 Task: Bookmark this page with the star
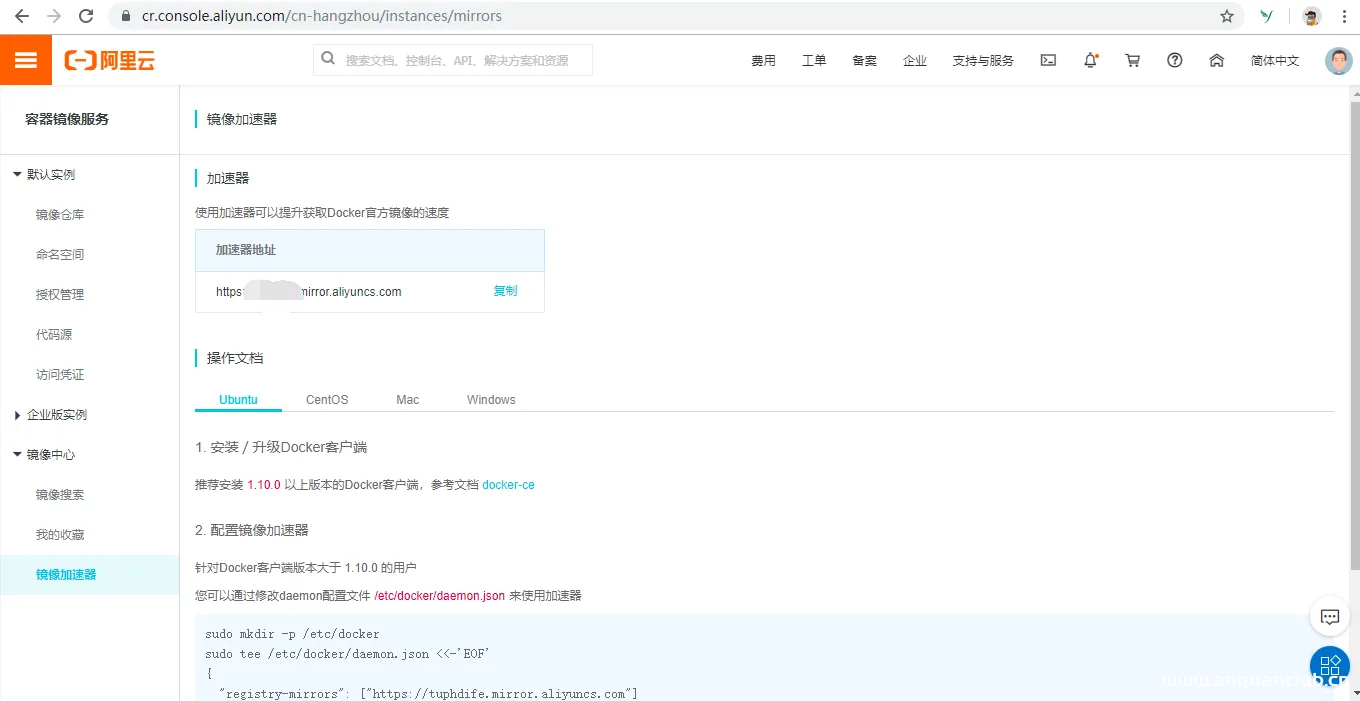[x=1227, y=16]
